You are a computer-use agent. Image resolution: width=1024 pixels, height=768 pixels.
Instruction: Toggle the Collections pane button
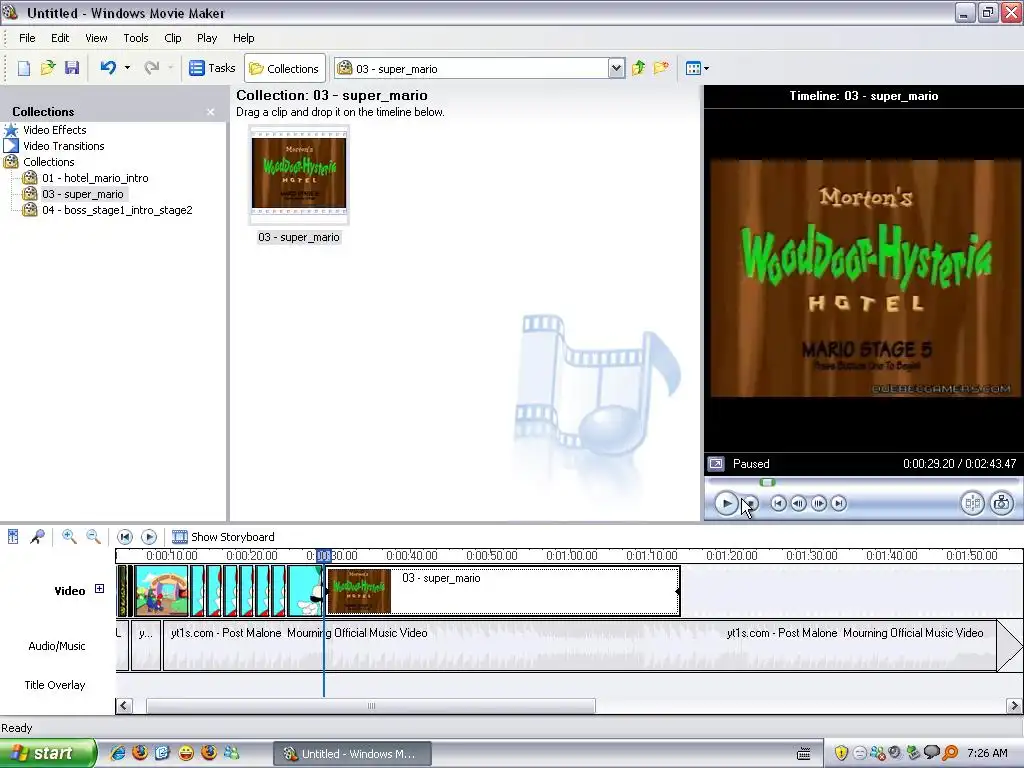(x=285, y=68)
